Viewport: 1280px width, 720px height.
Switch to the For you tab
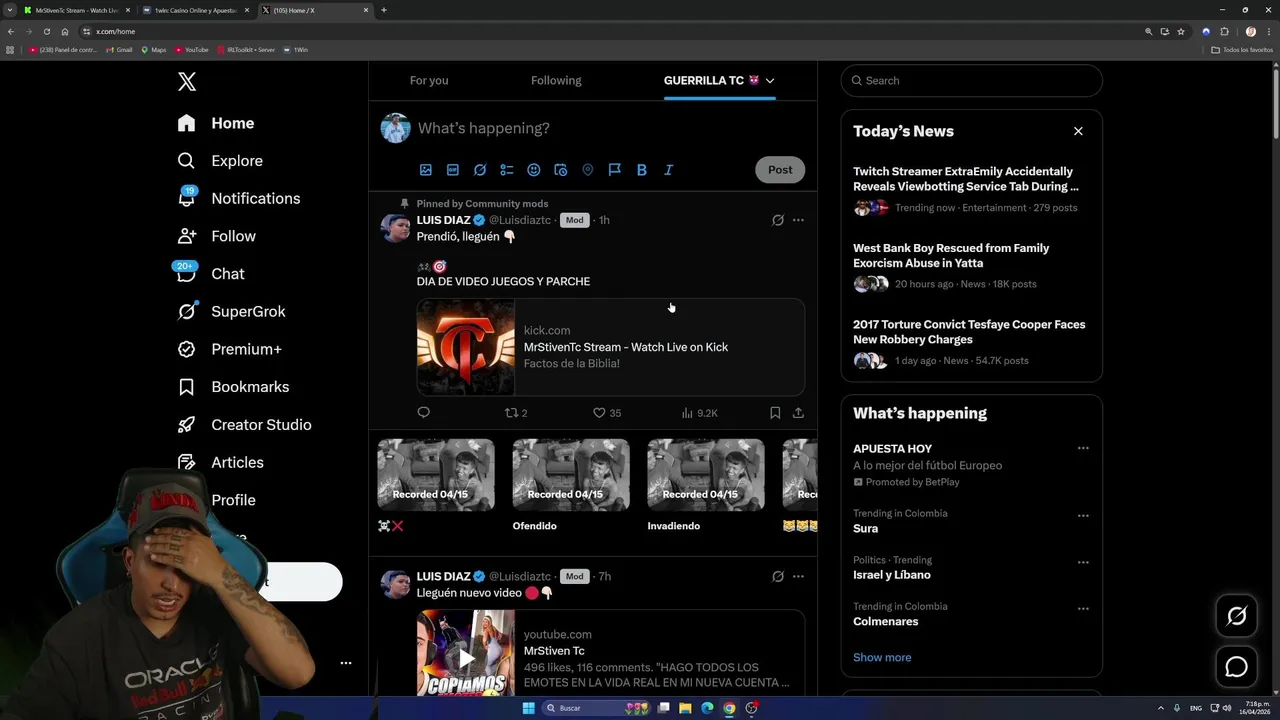point(429,81)
